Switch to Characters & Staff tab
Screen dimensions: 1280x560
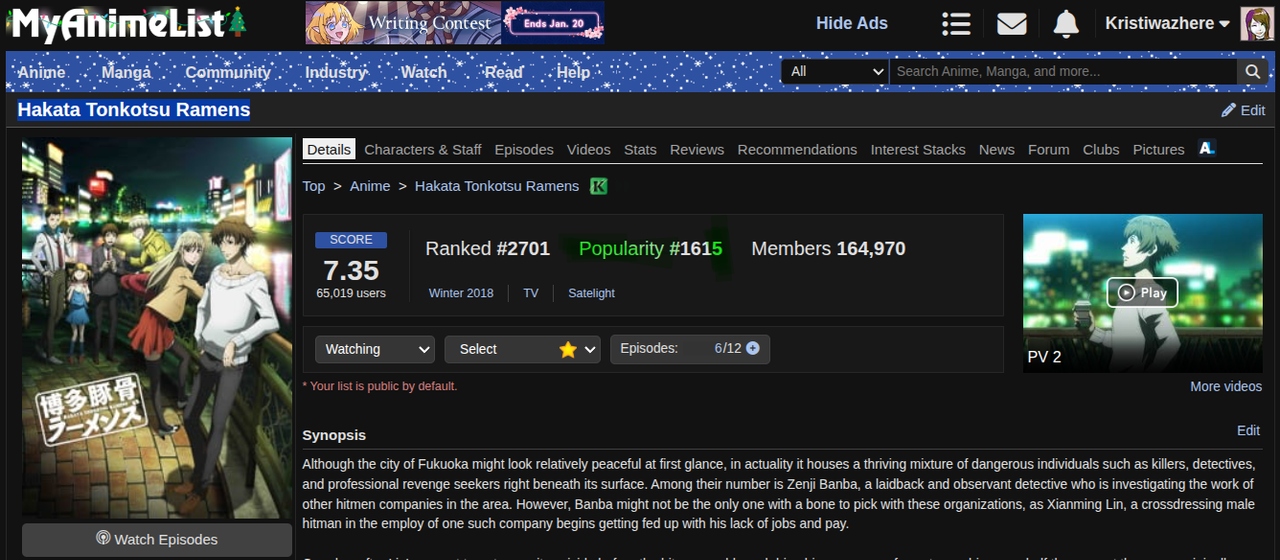click(x=423, y=149)
